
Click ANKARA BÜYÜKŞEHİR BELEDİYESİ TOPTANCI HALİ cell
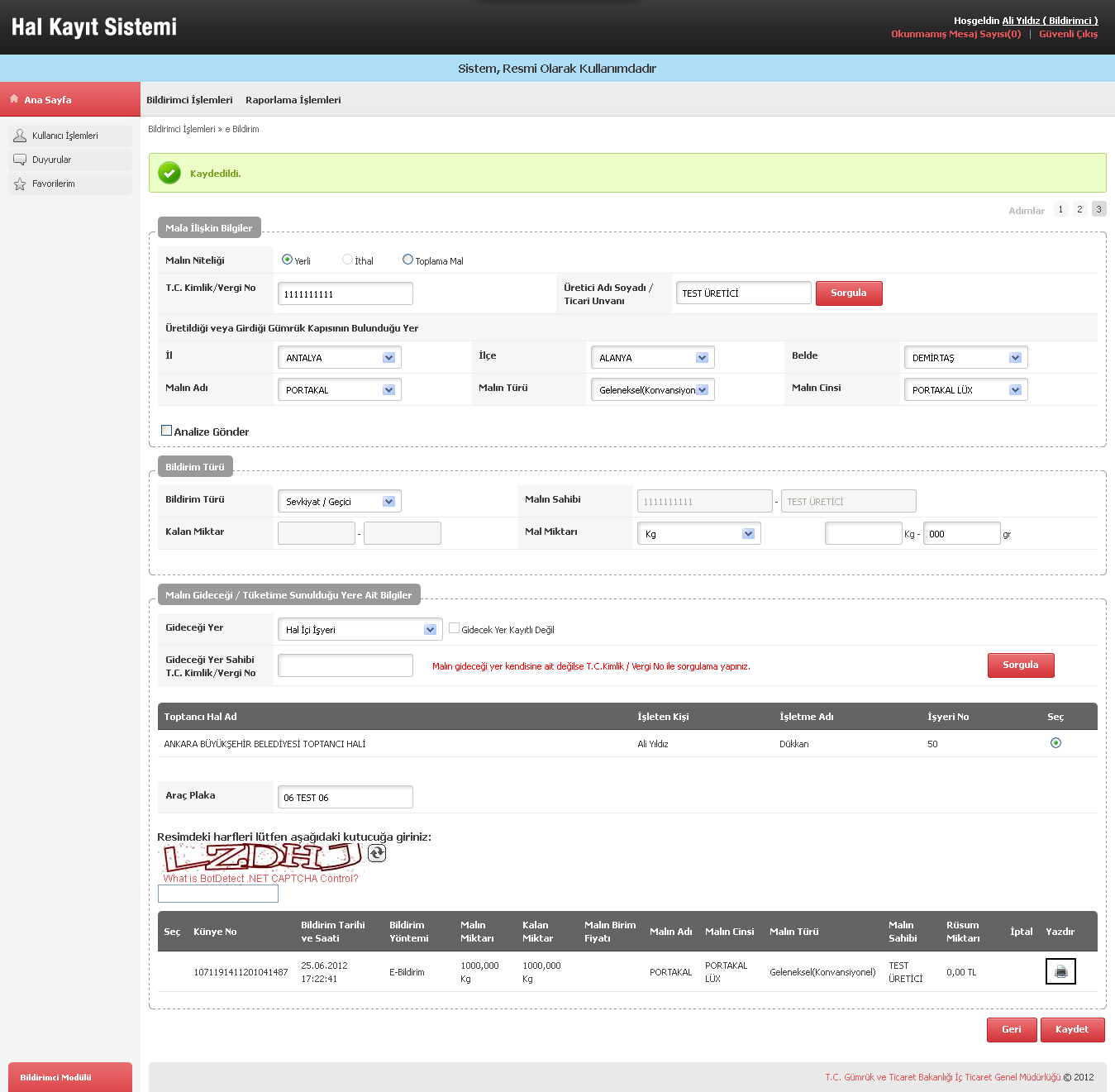point(264,744)
